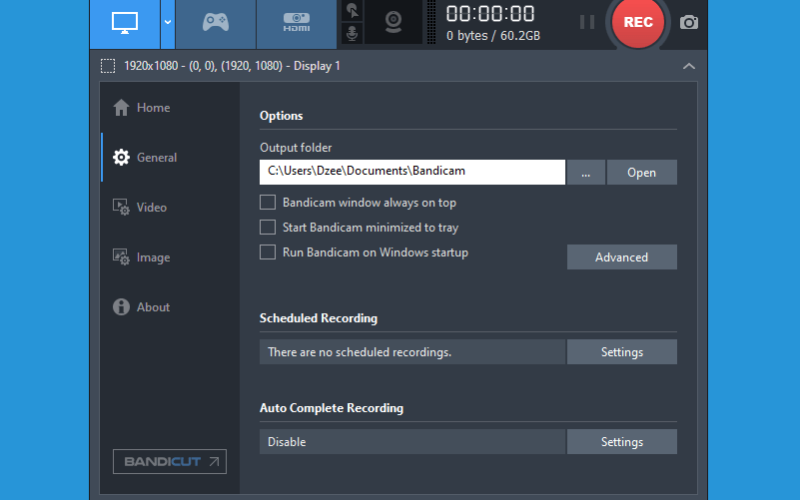Click the 'There are no scheduled recordings.' text
The width and height of the screenshot is (800, 500).
click(x=360, y=353)
